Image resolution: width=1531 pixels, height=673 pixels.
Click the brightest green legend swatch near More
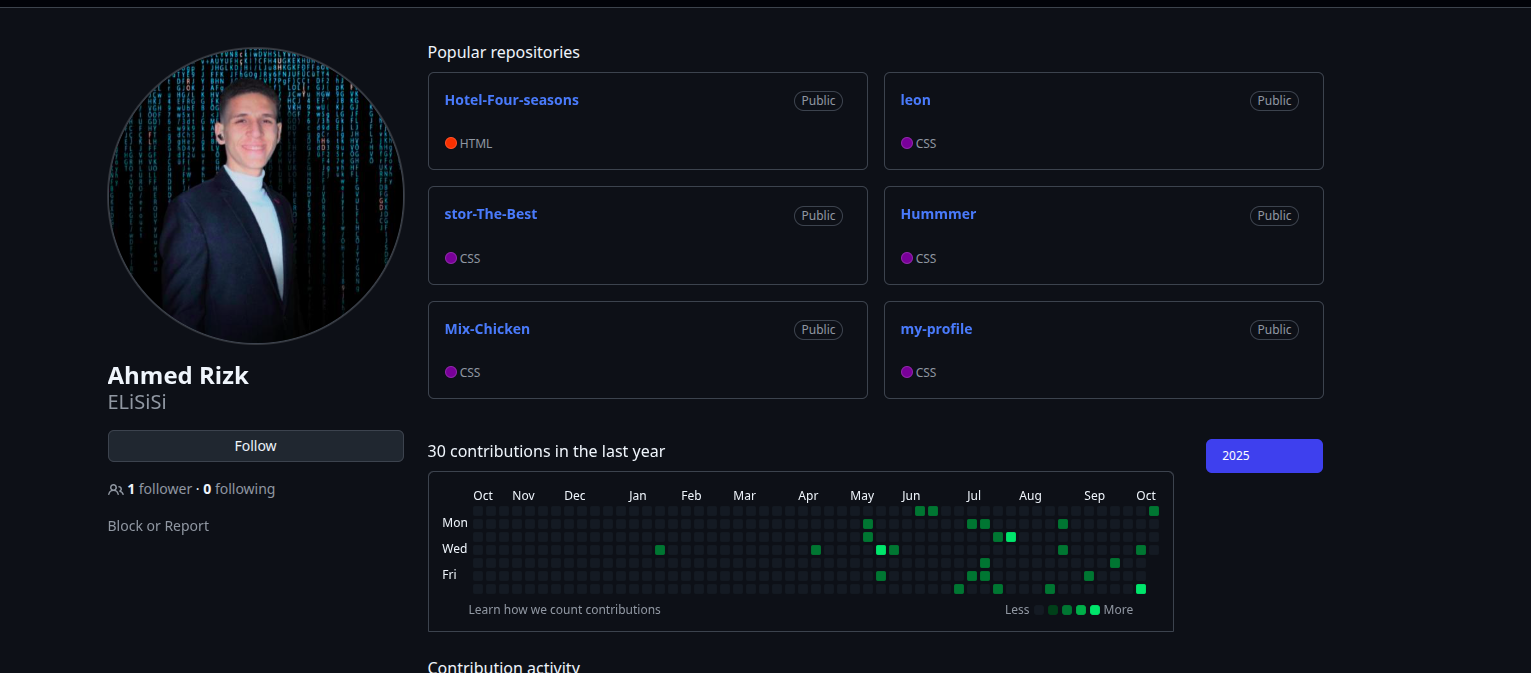(1095, 610)
